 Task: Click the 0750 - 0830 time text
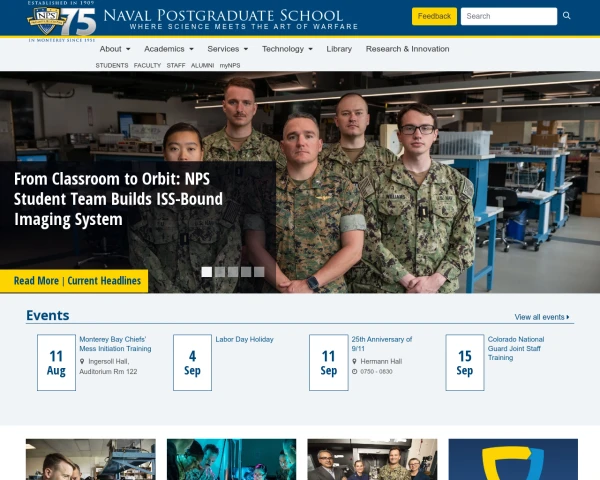point(376,371)
